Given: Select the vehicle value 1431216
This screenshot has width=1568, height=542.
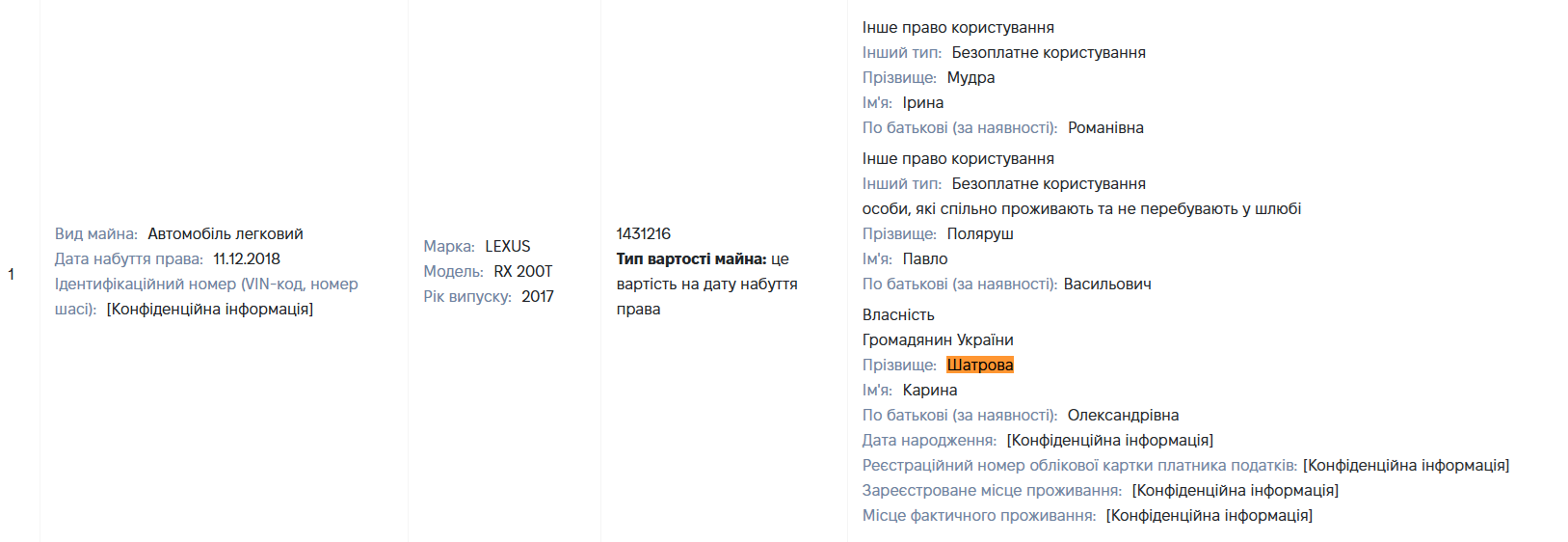Looking at the screenshot, I should pyautogui.click(x=644, y=233).
